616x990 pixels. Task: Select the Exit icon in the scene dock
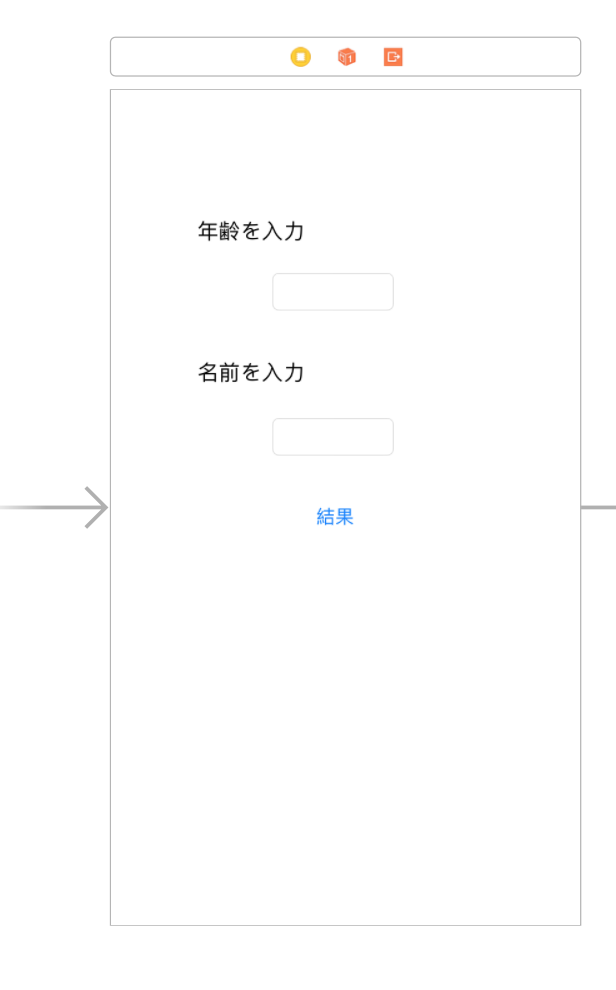[x=391, y=57]
